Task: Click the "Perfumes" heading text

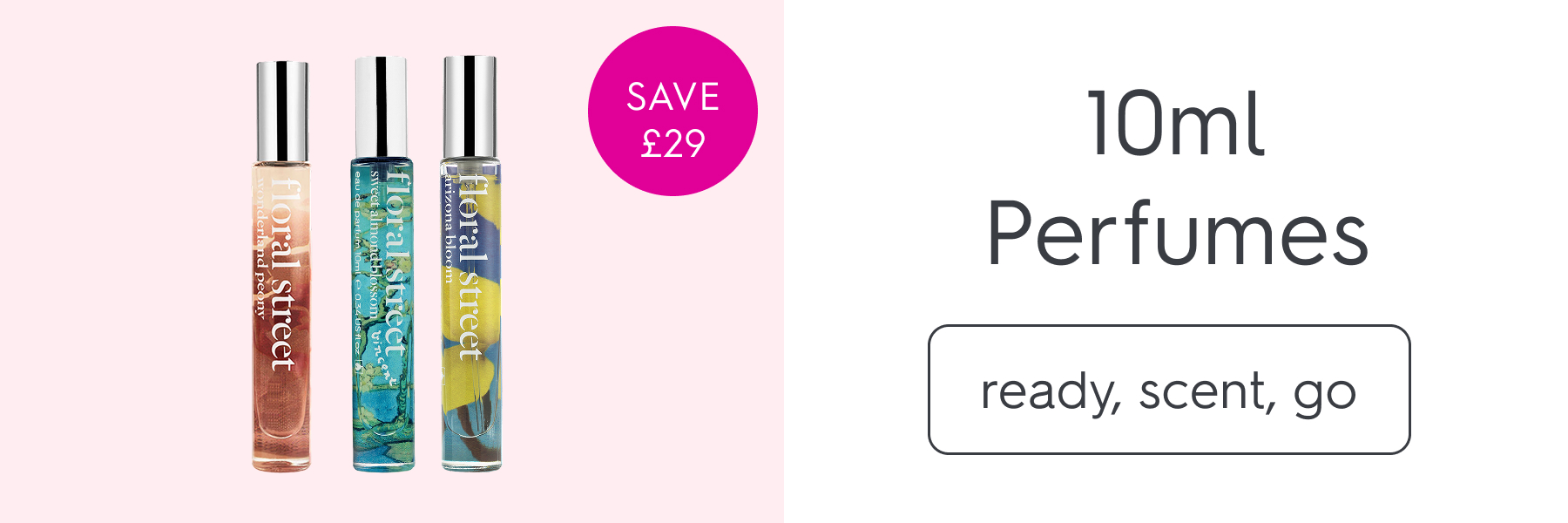Action: [x=1178, y=234]
